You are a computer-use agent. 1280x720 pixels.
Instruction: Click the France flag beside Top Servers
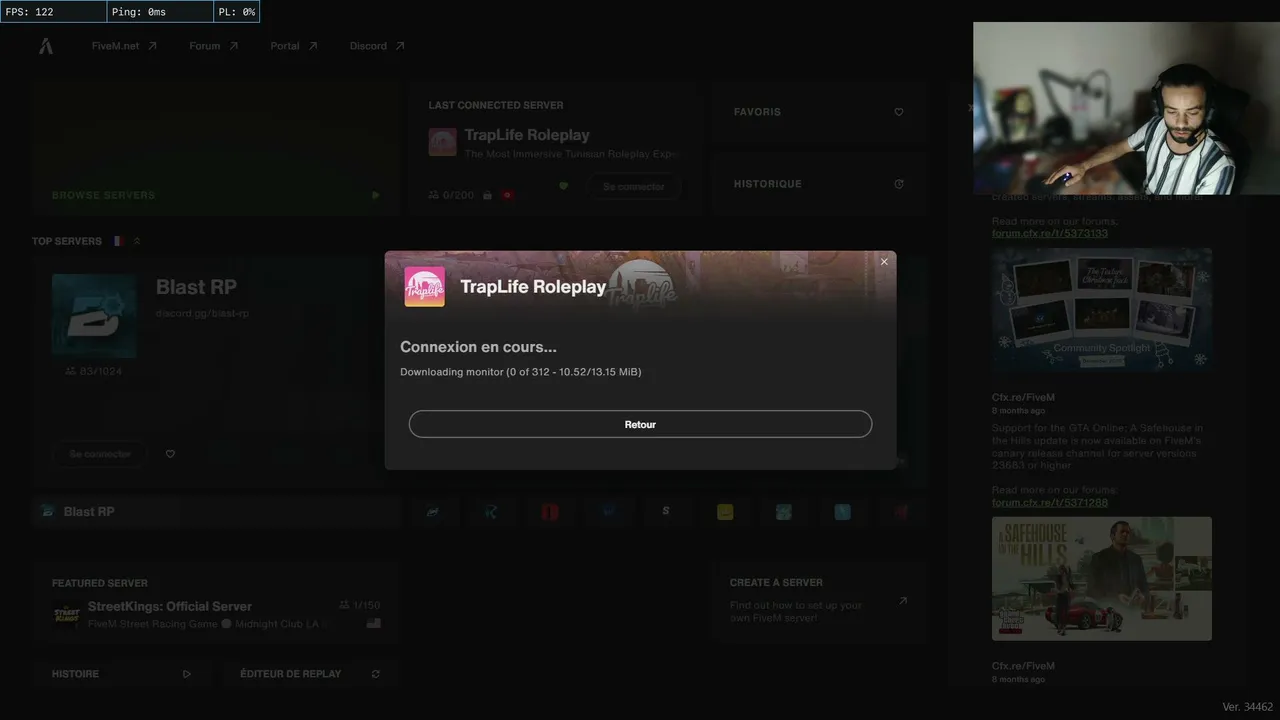tap(118, 241)
